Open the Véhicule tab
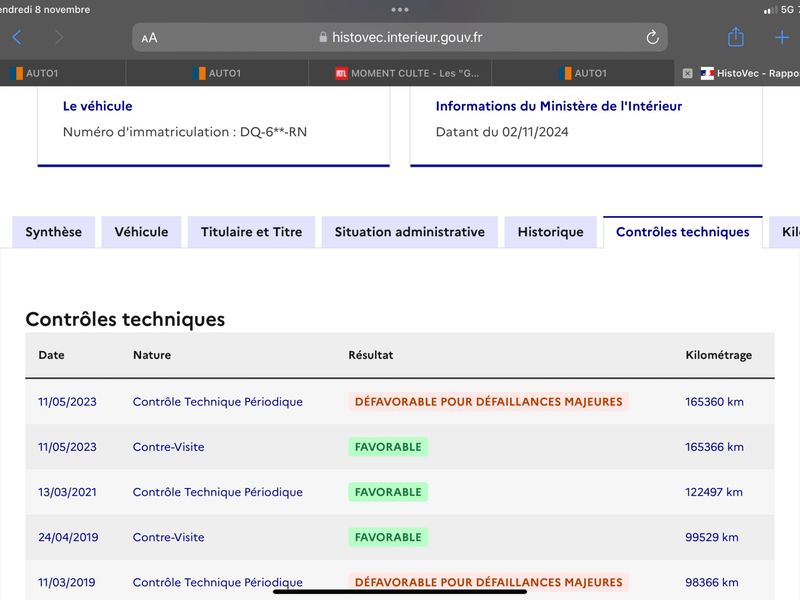This screenshot has width=800, height=600. [x=141, y=232]
